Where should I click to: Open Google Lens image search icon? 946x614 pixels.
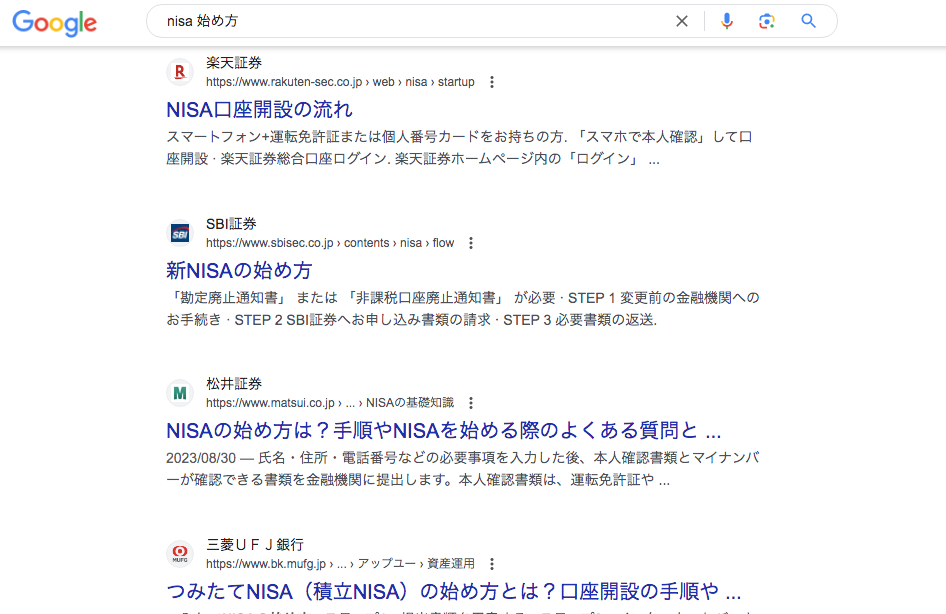tap(767, 21)
